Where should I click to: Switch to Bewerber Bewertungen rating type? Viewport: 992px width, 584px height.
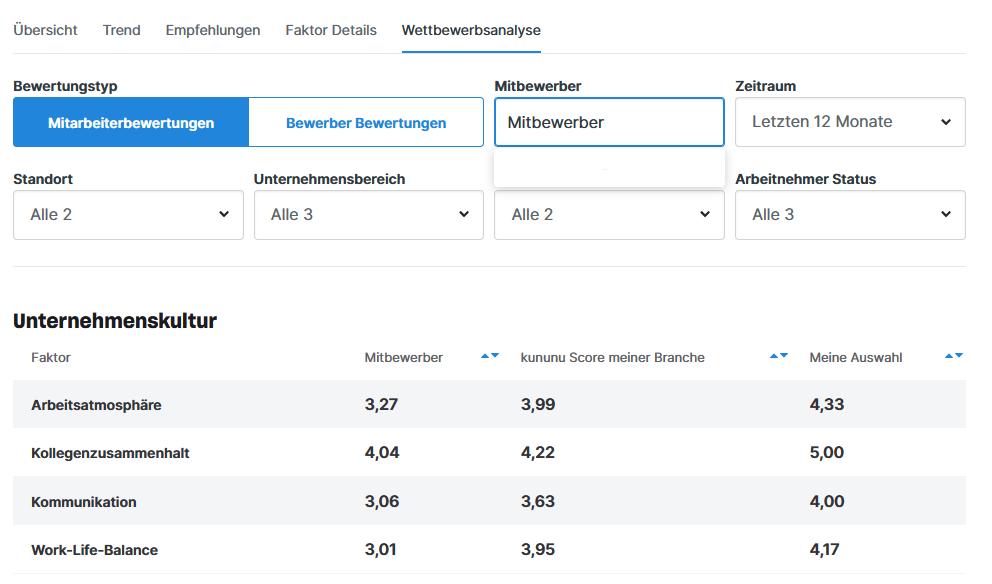366,123
